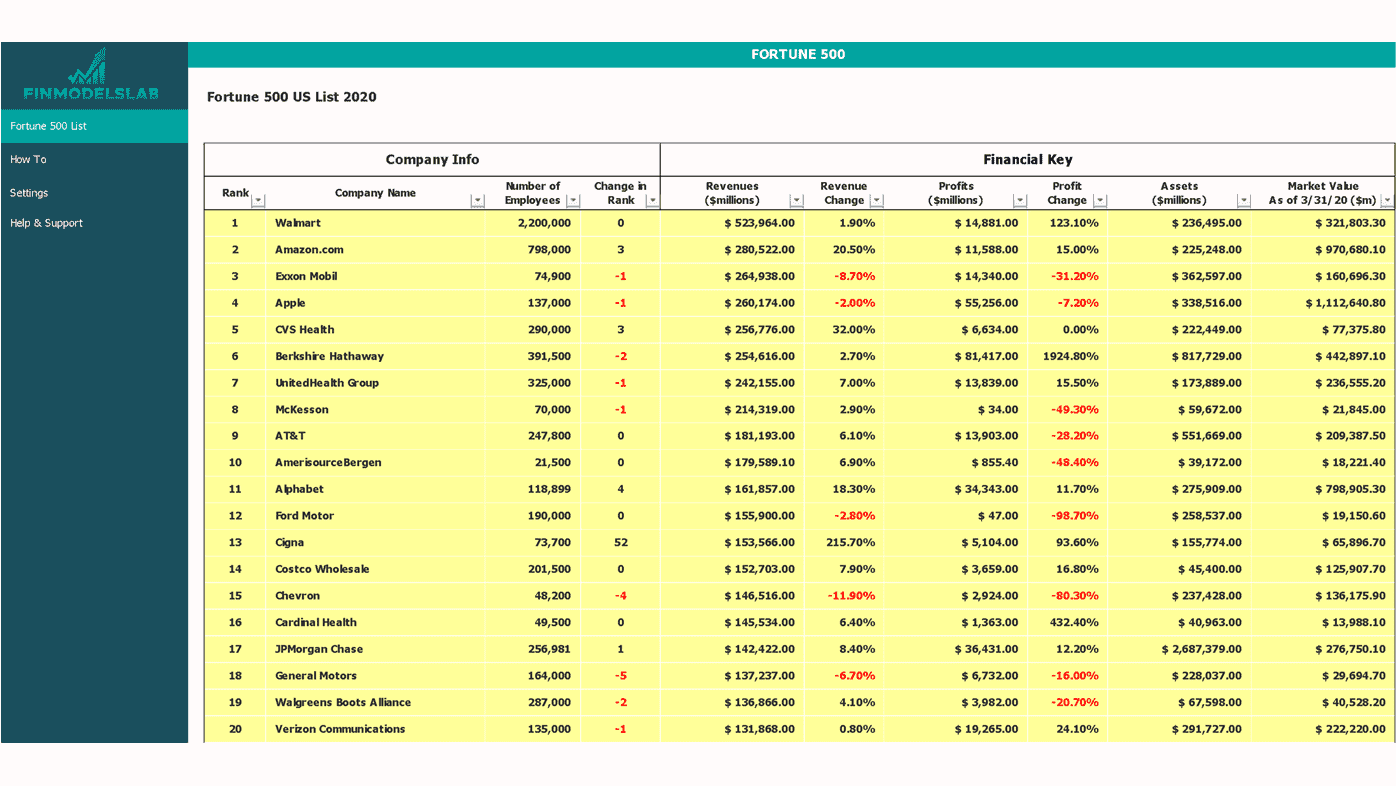Select Walgreens Boots Alliance's assets $ 67,598.00
This screenshot has width=1396, height=786.
click(1210, 702)
